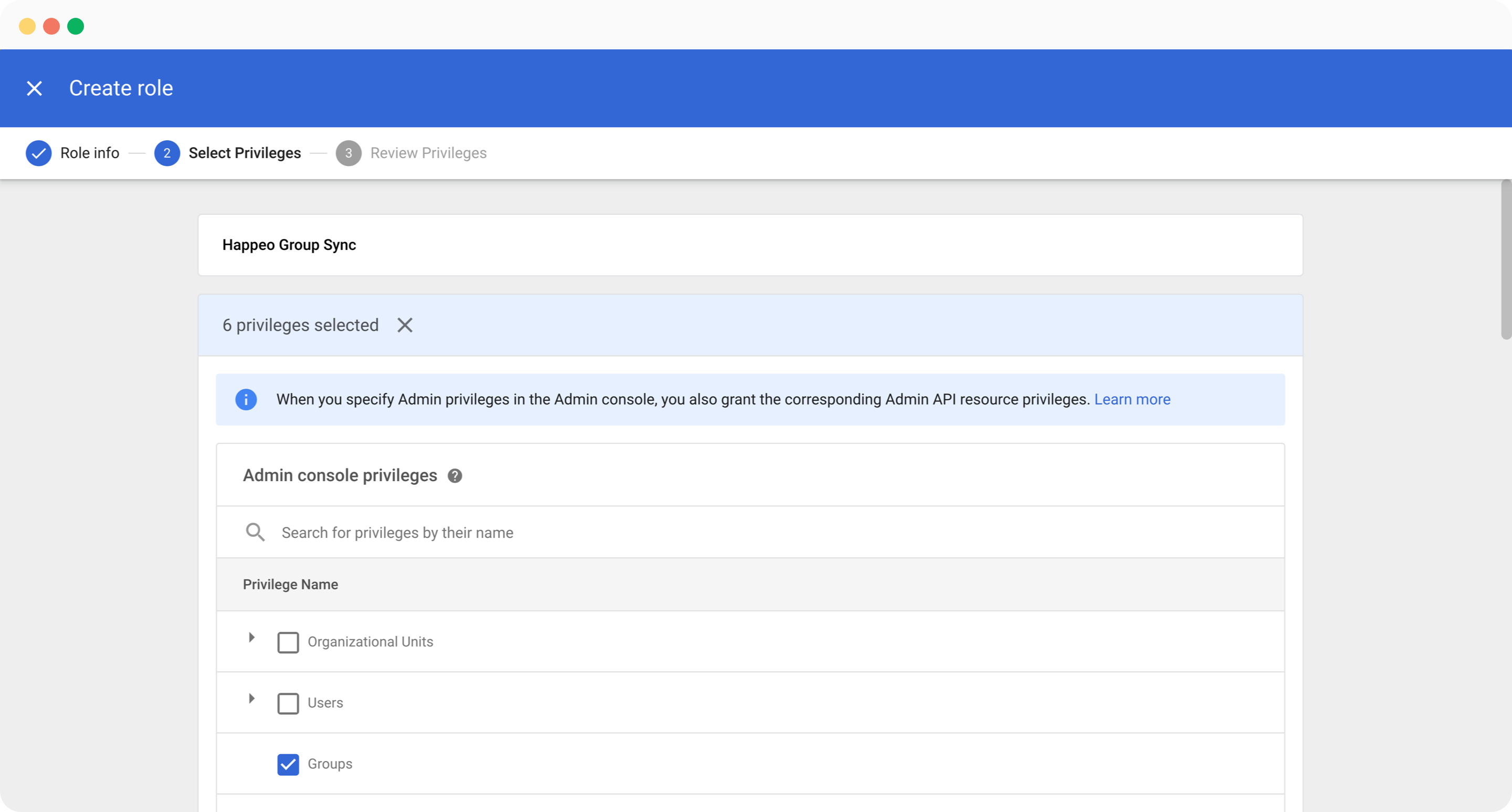Click the Users label

325,703
